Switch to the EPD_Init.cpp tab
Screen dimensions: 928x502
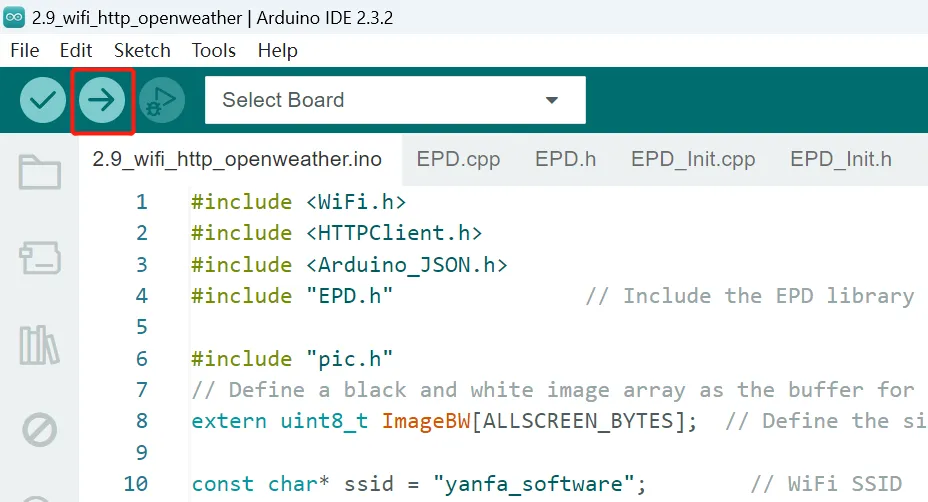pyautogui.click(x=693, y=159)
